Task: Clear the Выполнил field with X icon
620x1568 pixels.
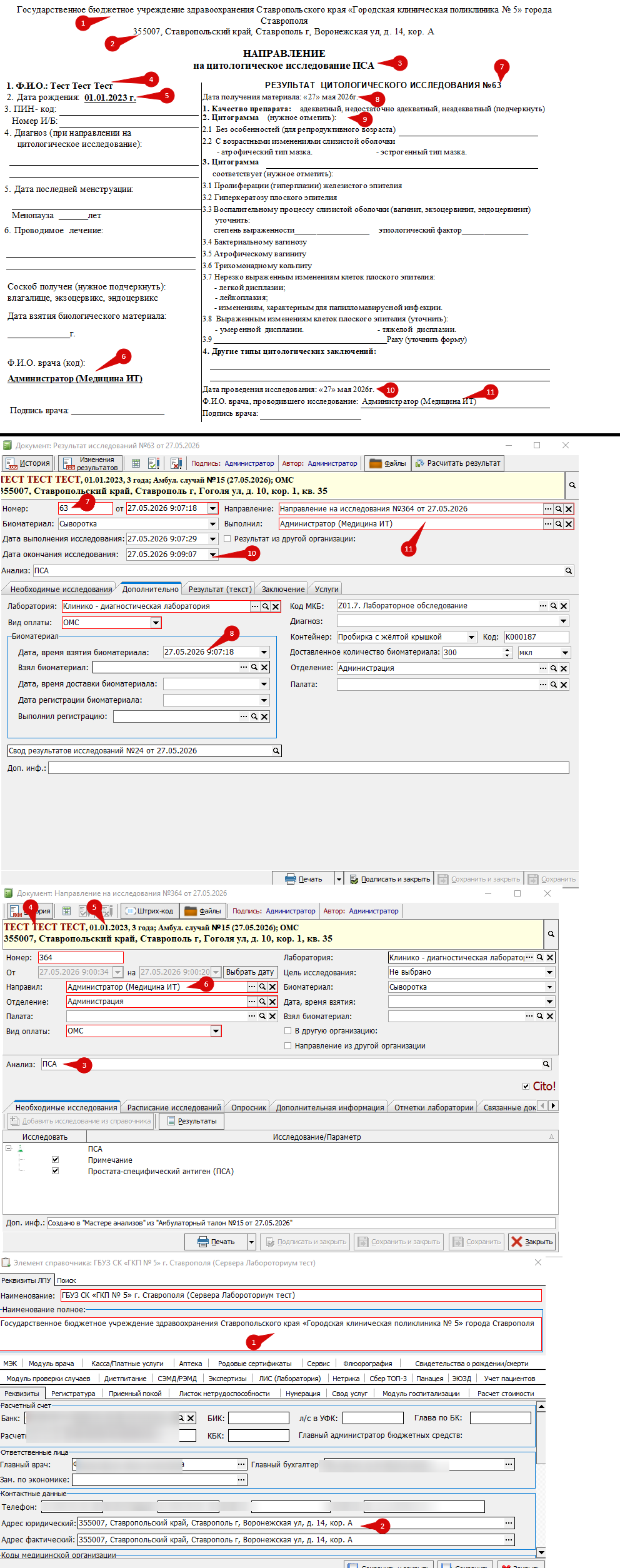Action: coord(569,524)
